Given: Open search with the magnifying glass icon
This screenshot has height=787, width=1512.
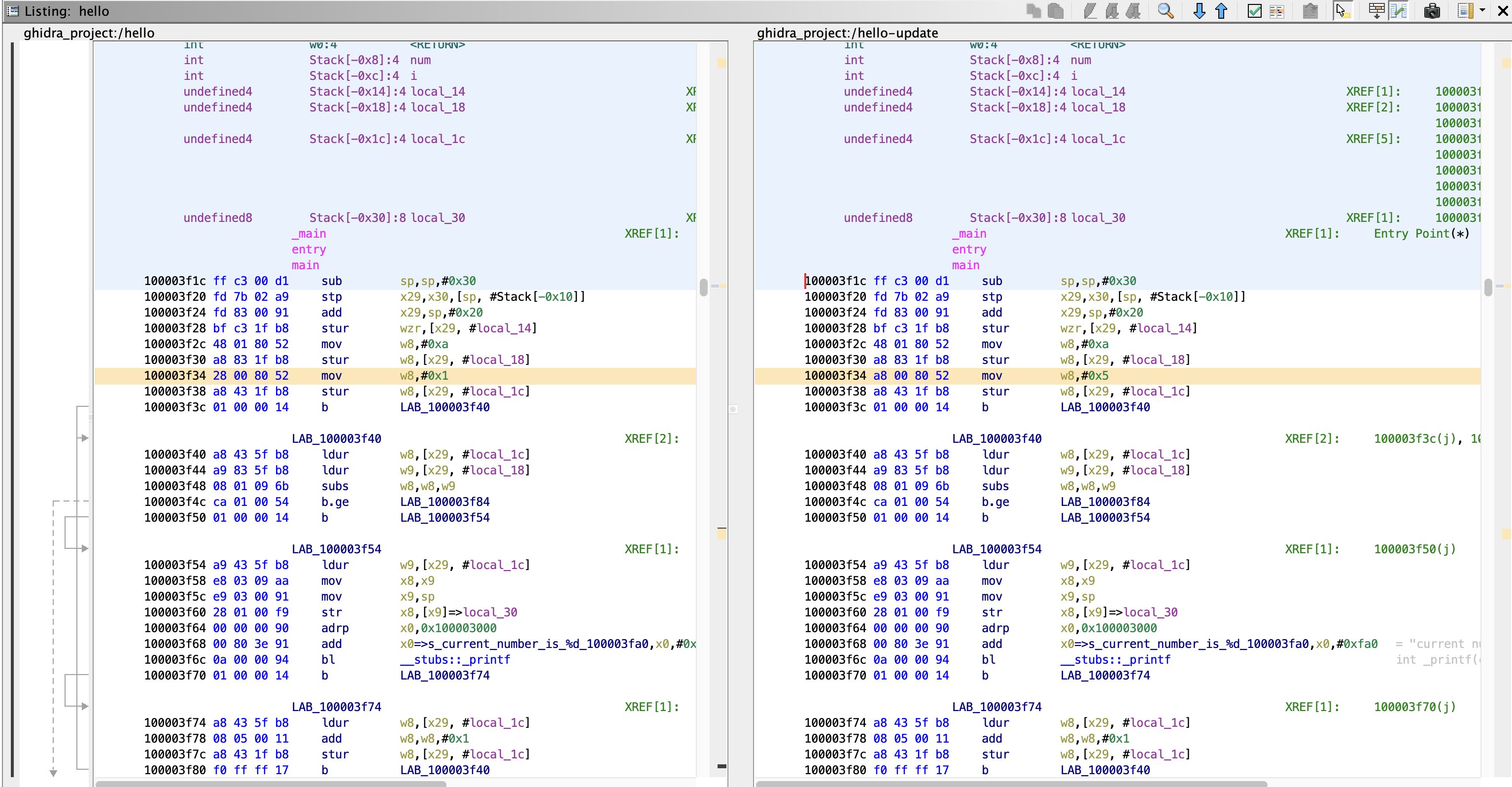Looking at the screenshot, I should (1166, 11).
